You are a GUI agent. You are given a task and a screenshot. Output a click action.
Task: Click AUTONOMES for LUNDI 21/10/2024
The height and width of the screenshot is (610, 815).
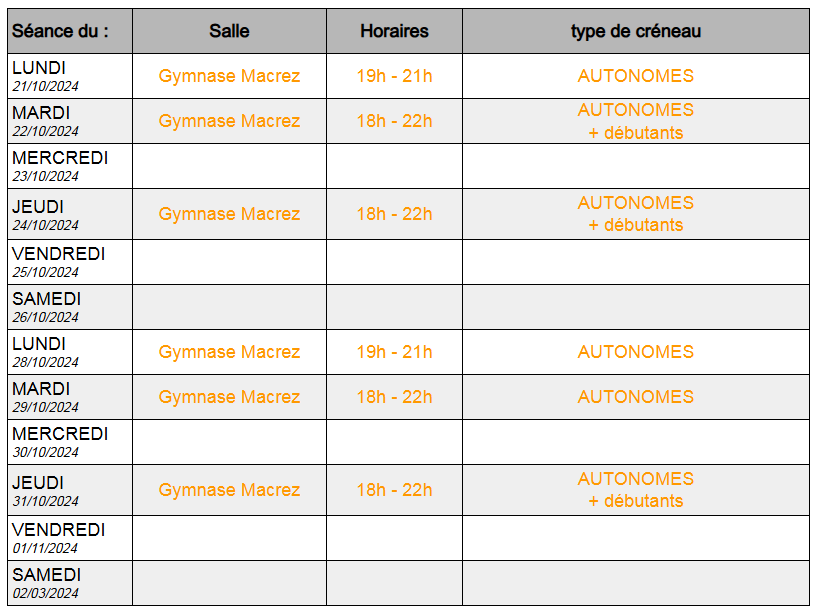(636, 76)
